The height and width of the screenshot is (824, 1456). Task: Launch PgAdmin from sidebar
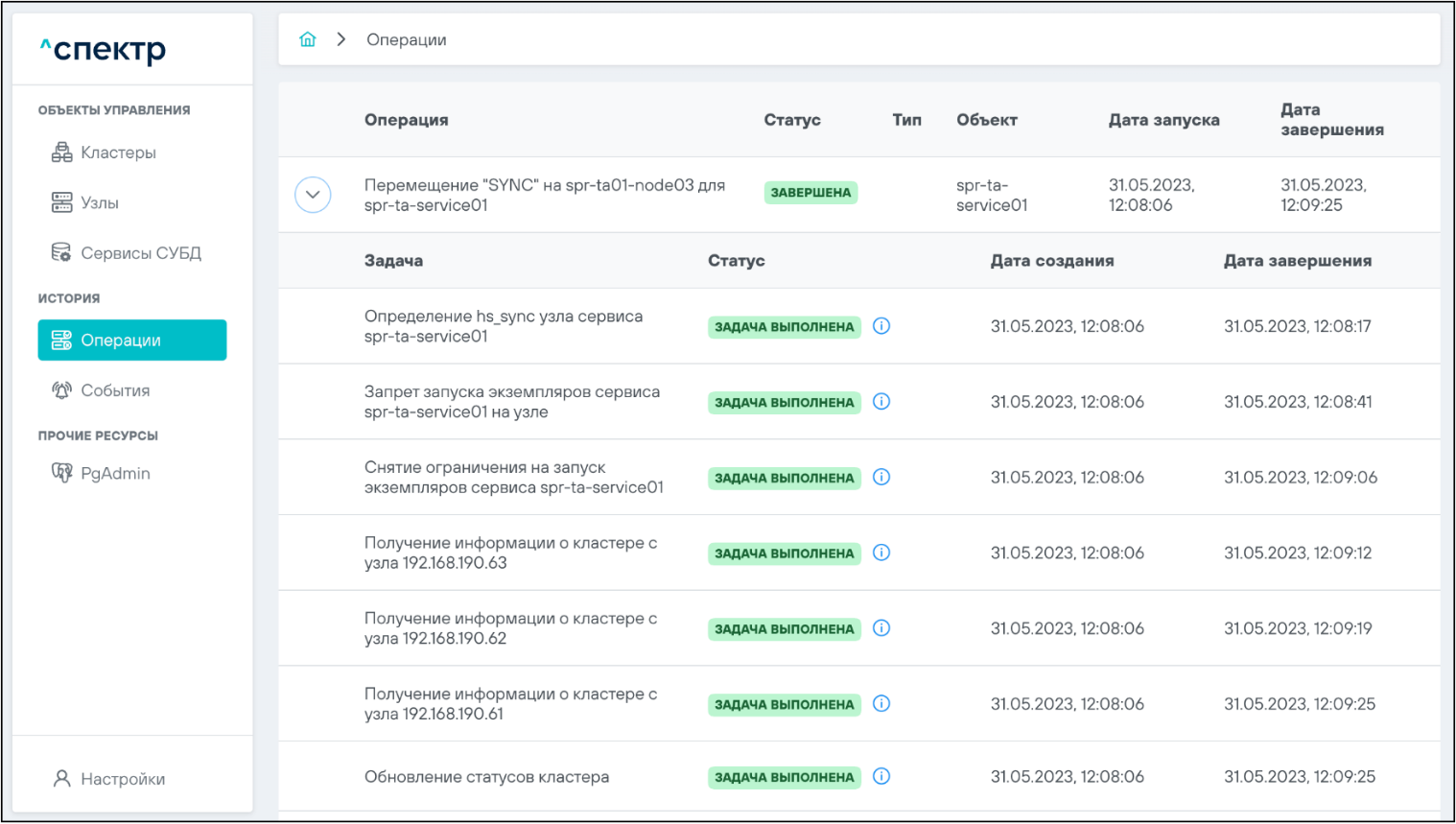[x=115, y=473]
